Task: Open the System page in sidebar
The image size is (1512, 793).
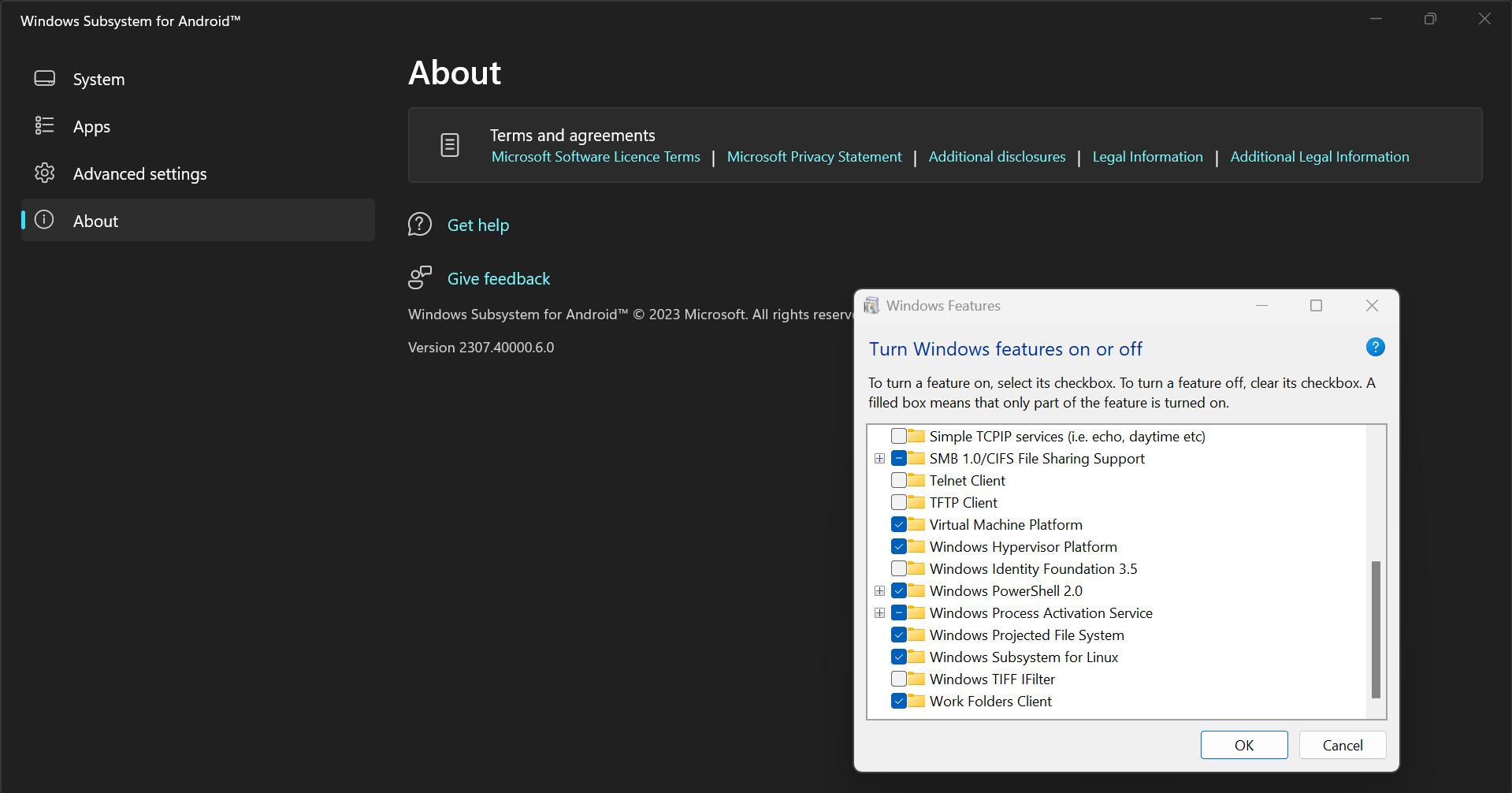Action: [198, 79]
